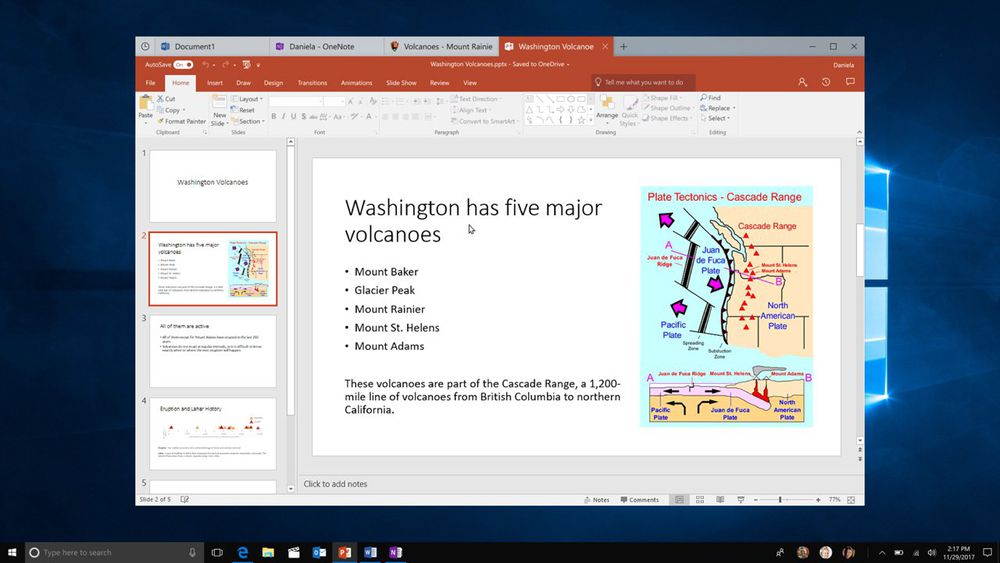Click the Share person icon
Image resolution: width=1000 pixels, height=563 pixels.
coord(802,83)
